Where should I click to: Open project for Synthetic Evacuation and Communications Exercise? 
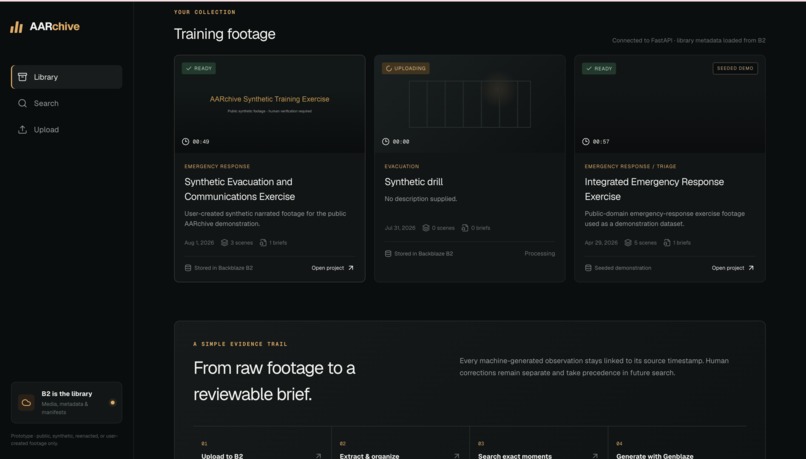[333, 268]
